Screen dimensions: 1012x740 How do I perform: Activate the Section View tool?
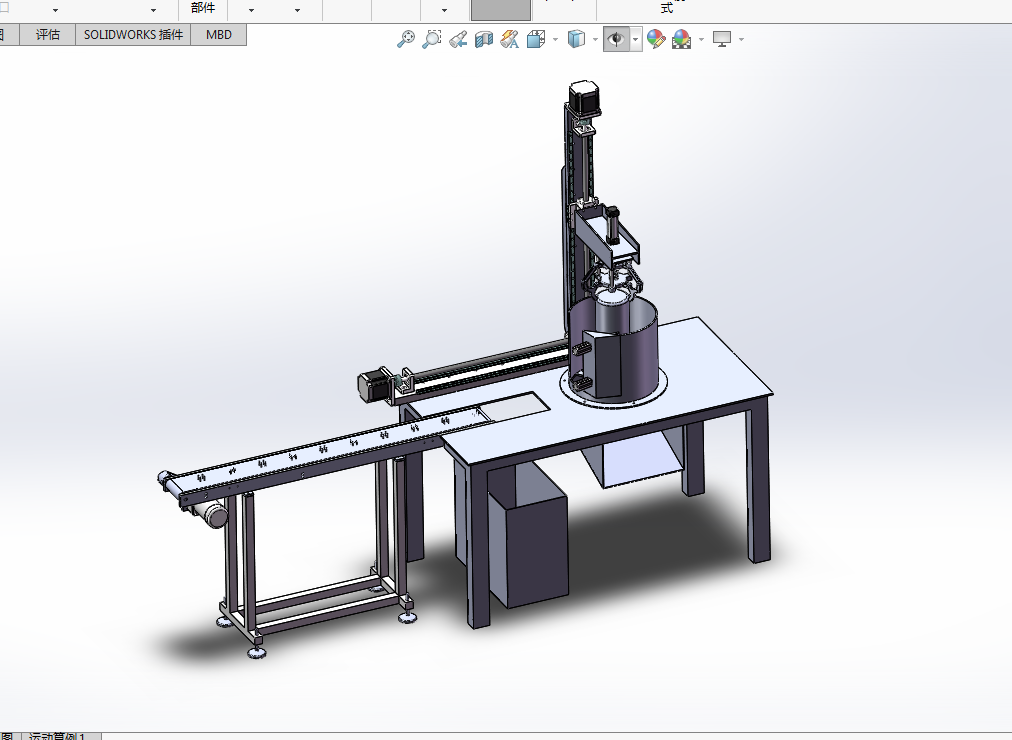click(x=484, y=39)
